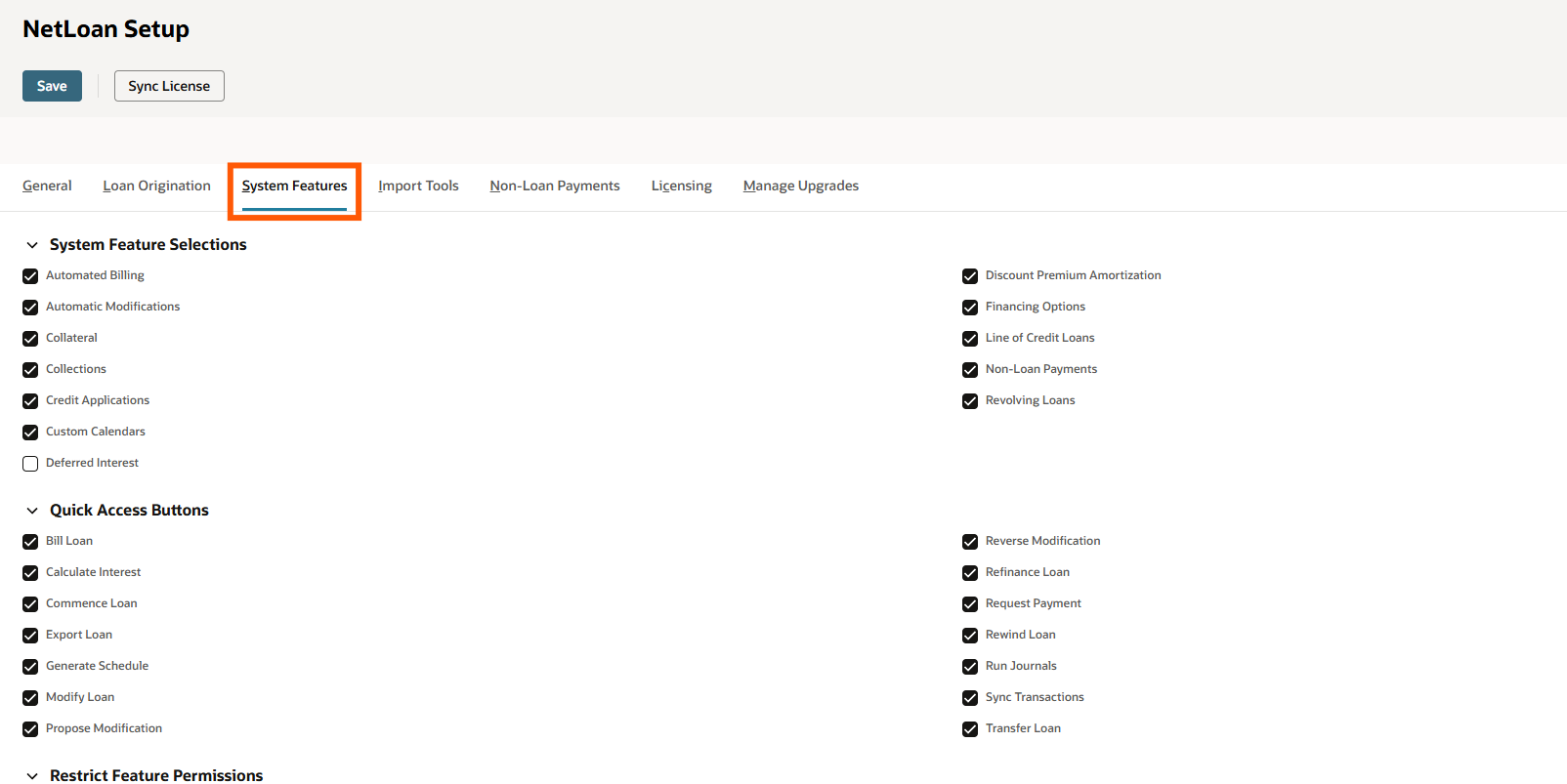This screenshot has height=784, width=1567.
Task: Collapse the Quick Access Buttons section
Action: [x=32, y=511]
